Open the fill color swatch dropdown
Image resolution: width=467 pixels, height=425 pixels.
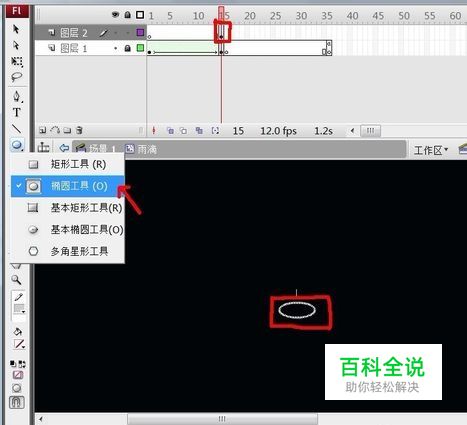19,344
